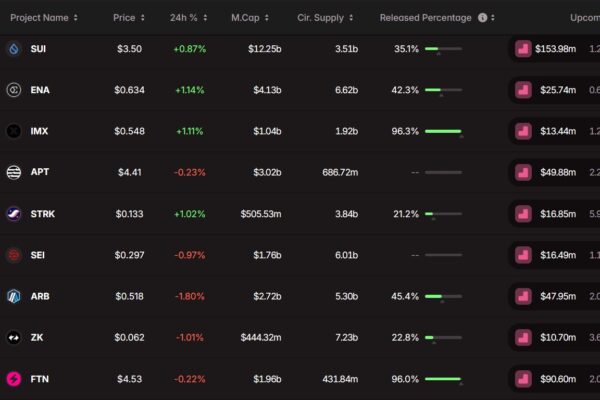This screenshot has width=600, height=400.
Task: Click the APT token logo icon
Action: pyautogui.click(x=14, y=172)
